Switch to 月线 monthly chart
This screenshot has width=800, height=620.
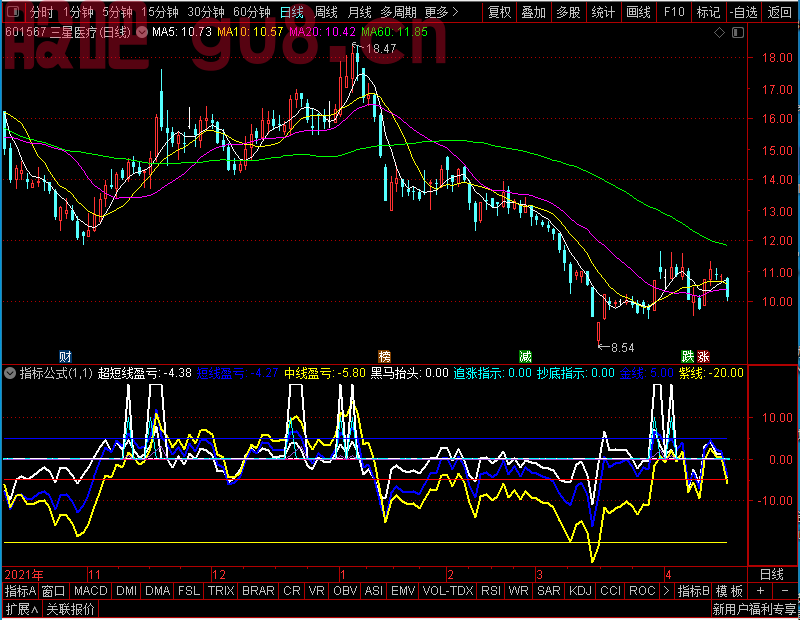(359, 12)
